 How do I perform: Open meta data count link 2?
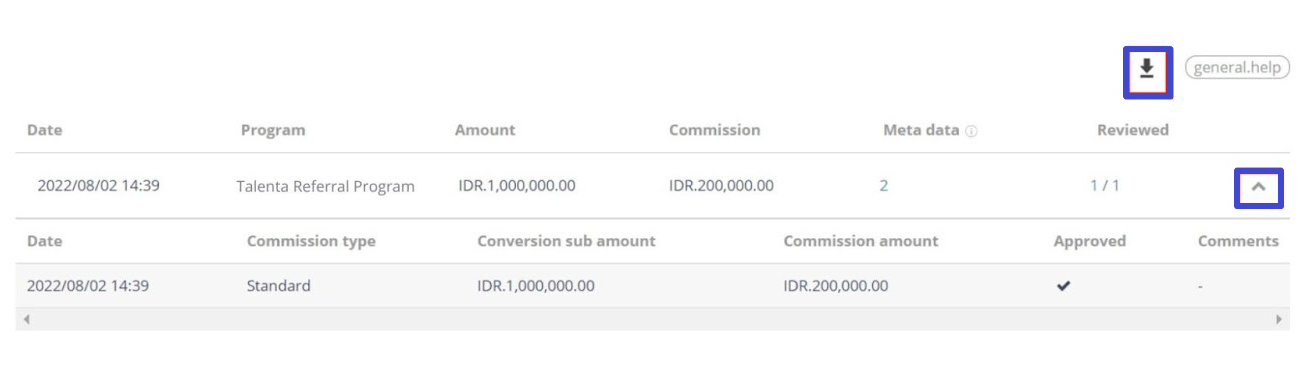pyautogui.click(x=884, y=186)
